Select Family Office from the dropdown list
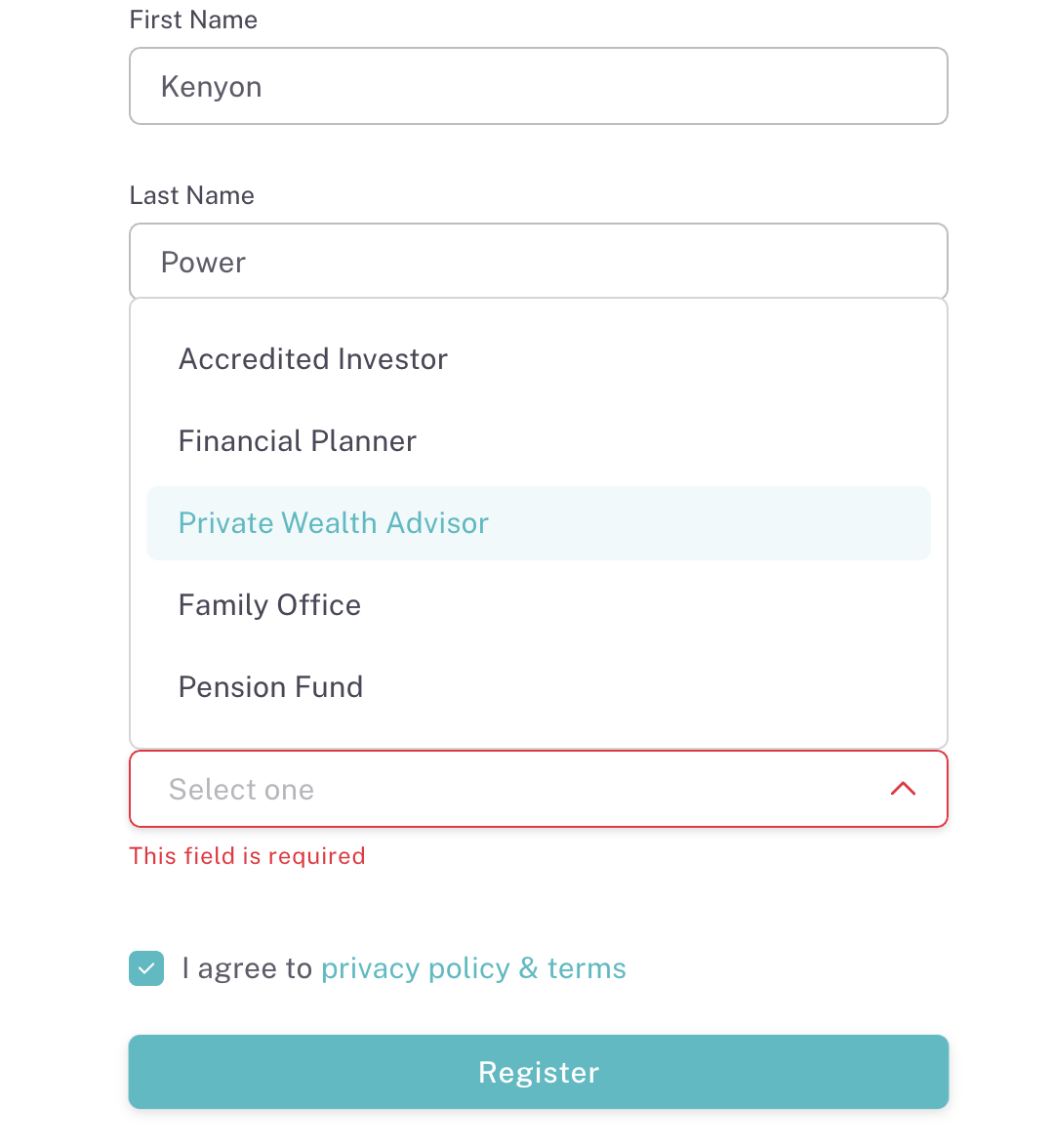Screen dimensions: 1052x1148 tap(269, 605)
